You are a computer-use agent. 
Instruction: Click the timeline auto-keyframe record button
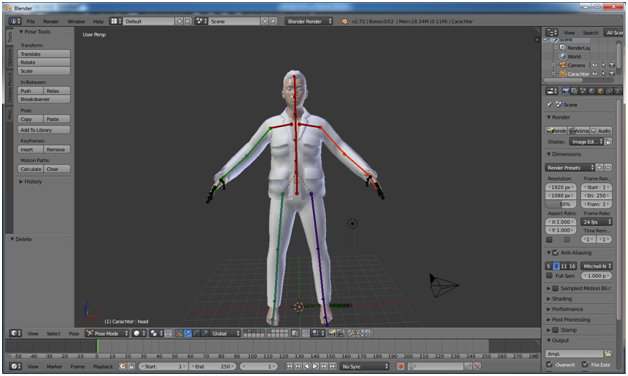[400, 366]
